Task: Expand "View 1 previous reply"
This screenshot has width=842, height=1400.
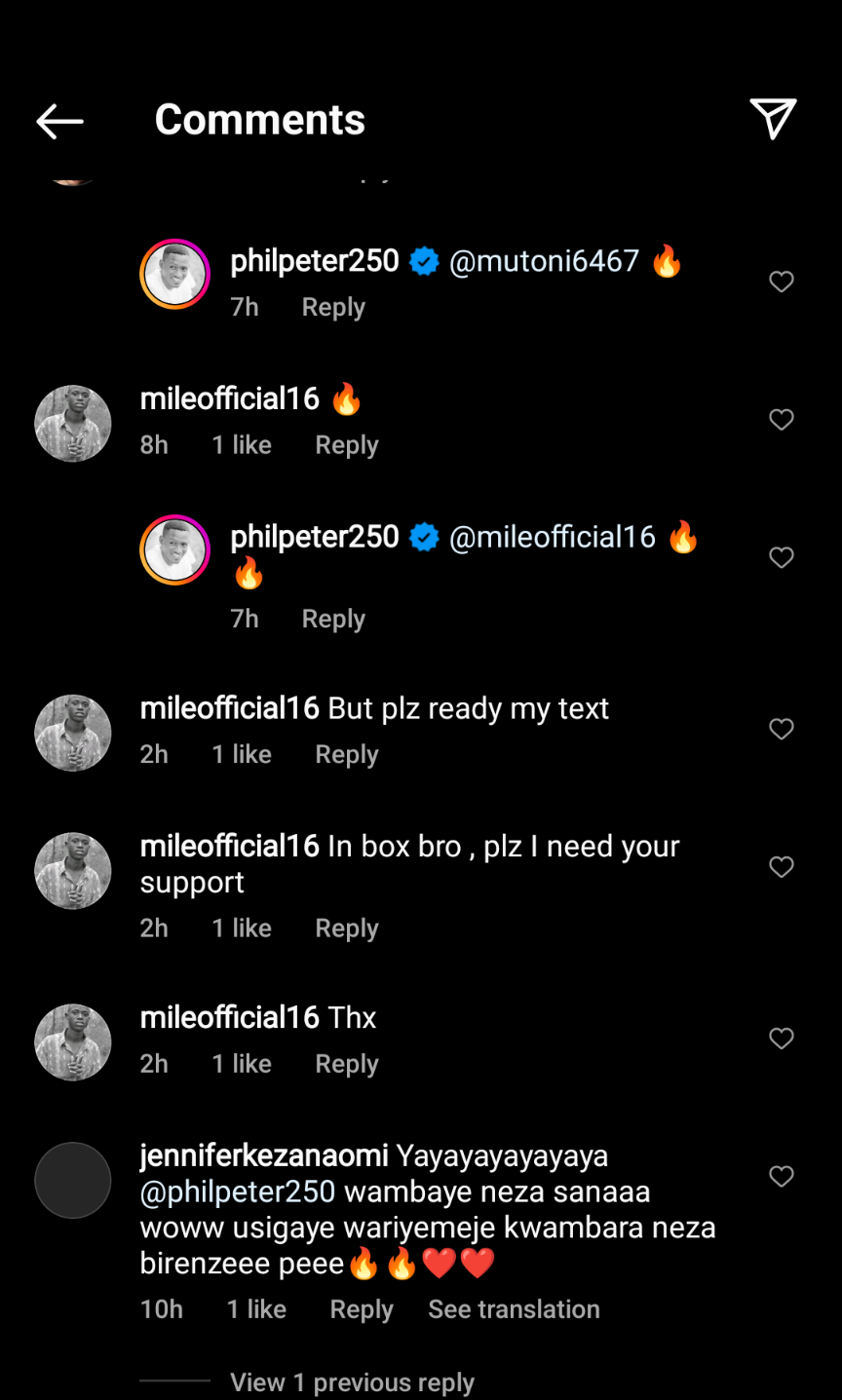Action: coord(352,1382)
